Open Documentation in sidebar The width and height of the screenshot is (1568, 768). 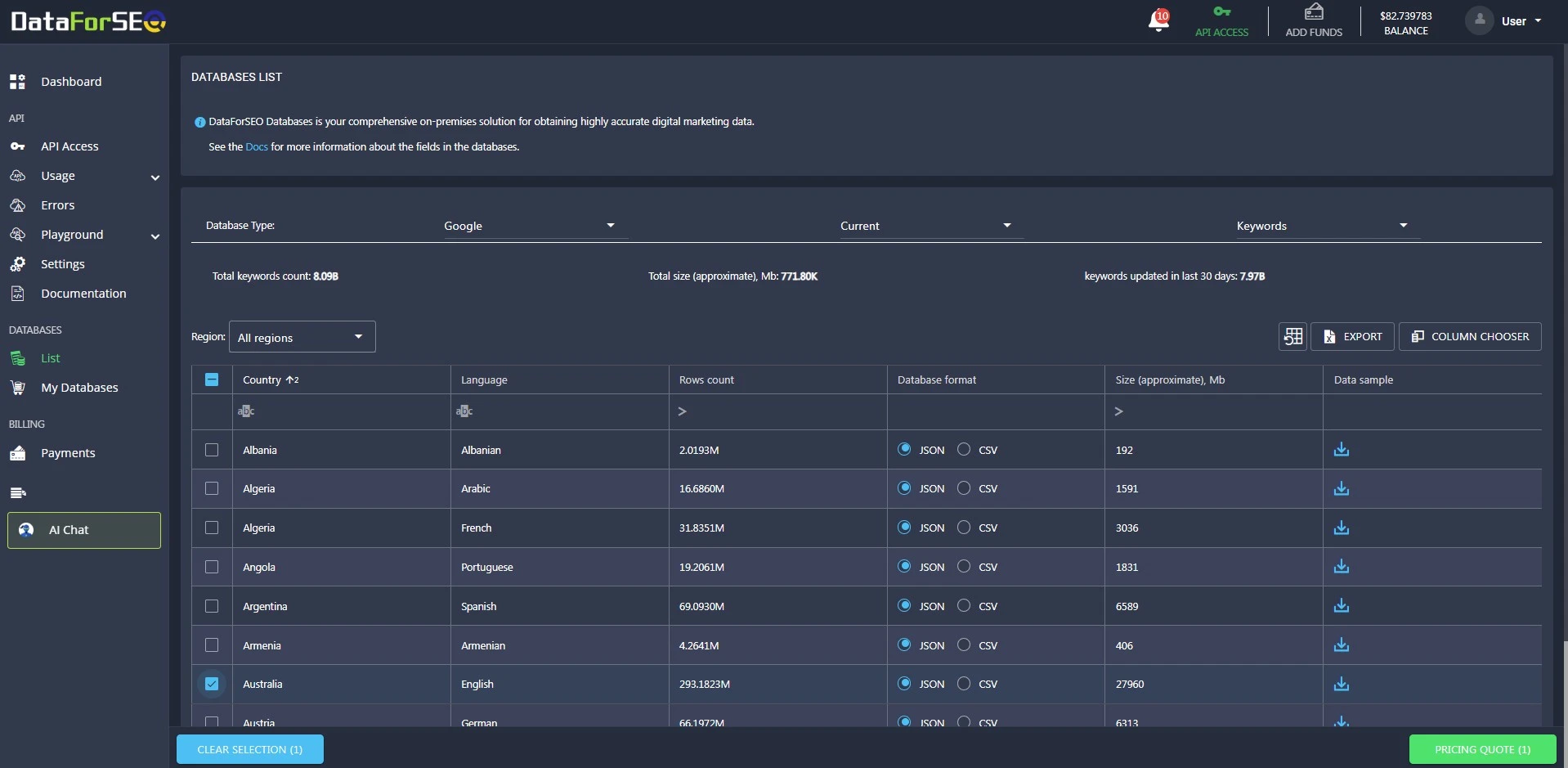[x=83, y=294]
